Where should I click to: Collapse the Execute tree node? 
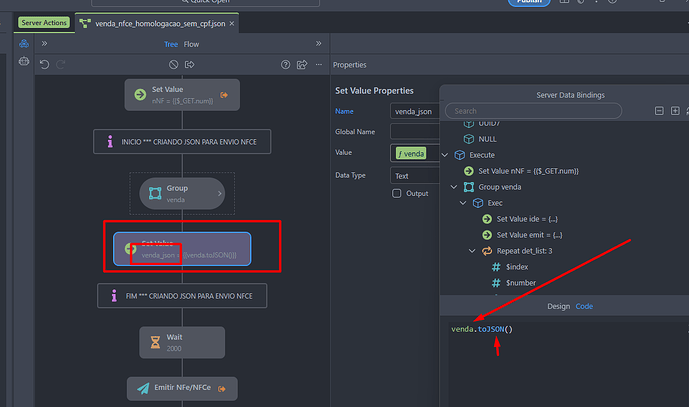[446, 155]
